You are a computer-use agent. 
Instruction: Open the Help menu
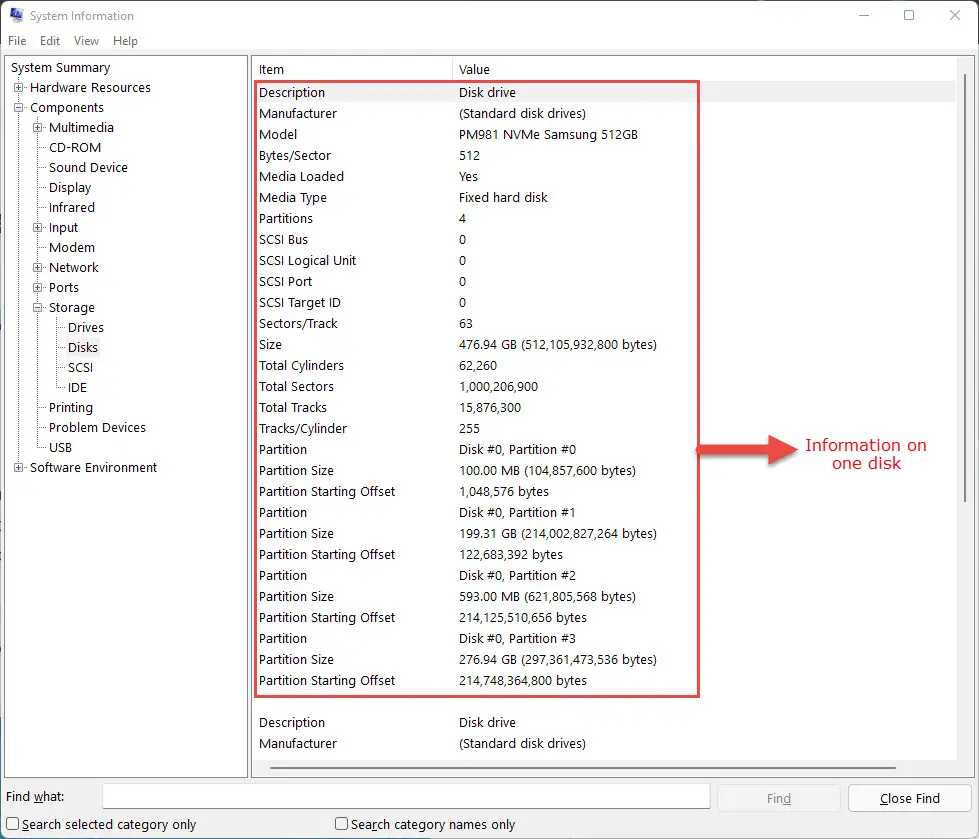coord(125,41)
